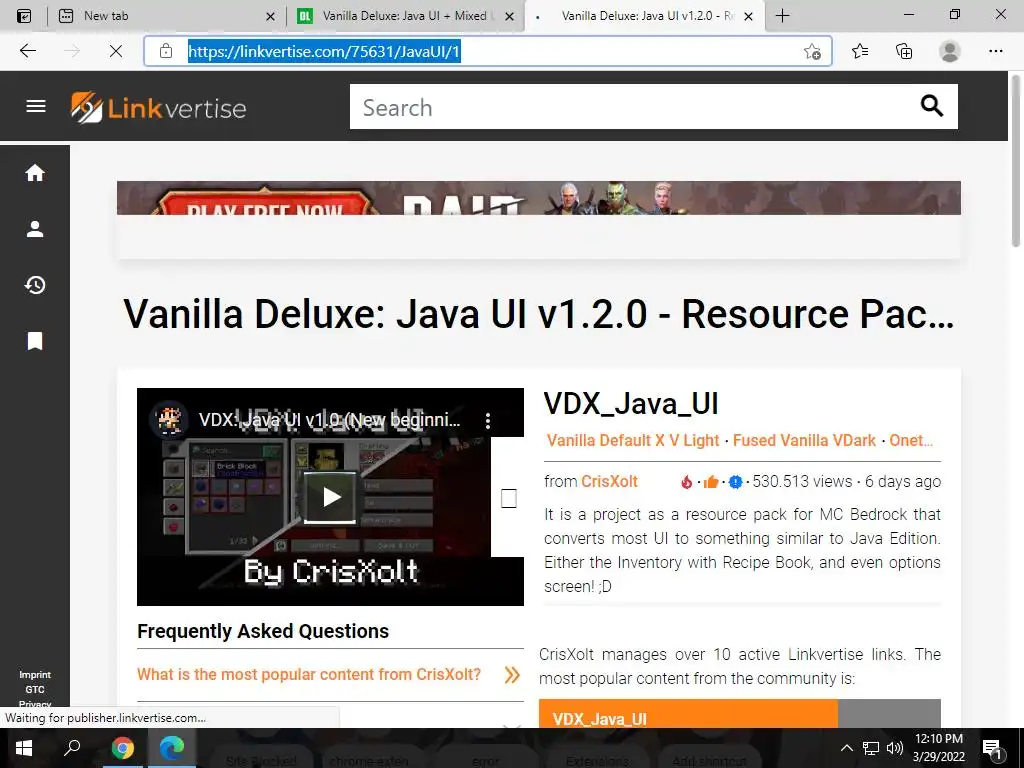
Task: Expand What is the most popular content question
Action: click(309, 674)
